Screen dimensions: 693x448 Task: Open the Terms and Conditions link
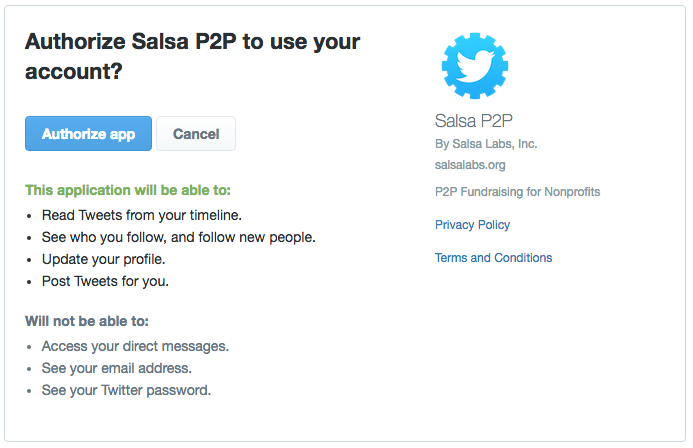pos(493,258)
